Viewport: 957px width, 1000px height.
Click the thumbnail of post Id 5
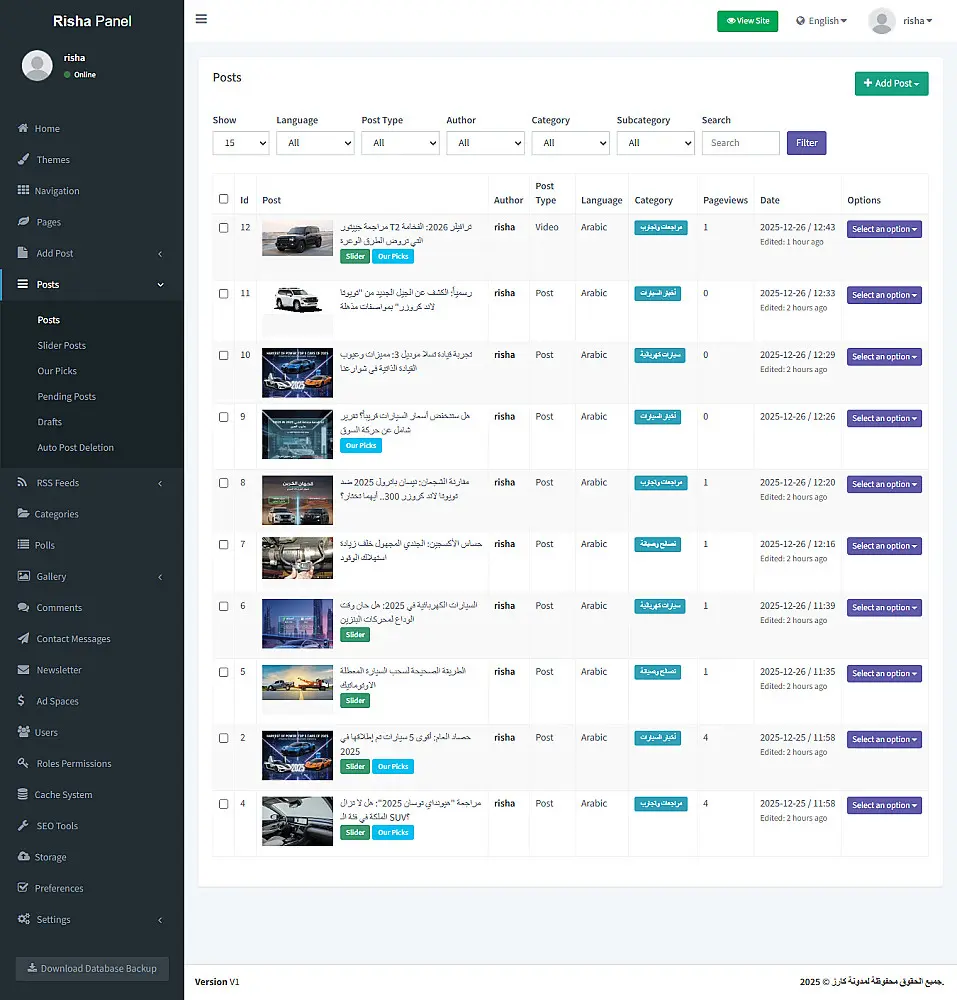[297, 682]
